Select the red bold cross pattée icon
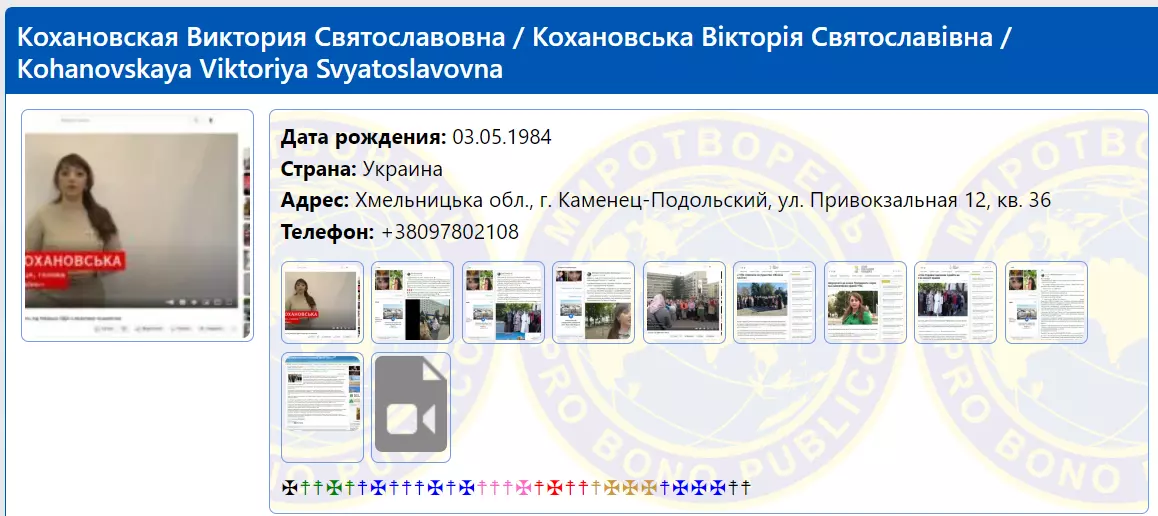The image size is (1158, 516). [554, 488]
